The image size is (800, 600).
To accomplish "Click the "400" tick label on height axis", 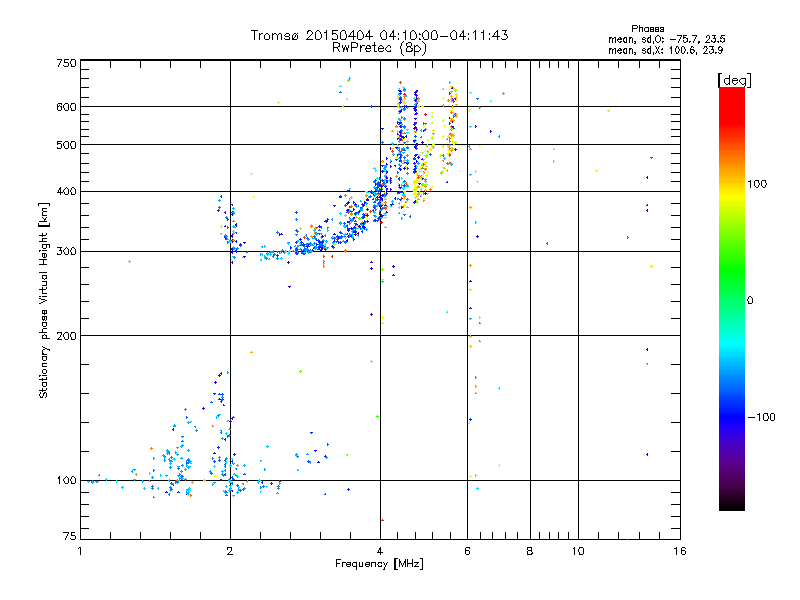I will (x=66, y=192).
